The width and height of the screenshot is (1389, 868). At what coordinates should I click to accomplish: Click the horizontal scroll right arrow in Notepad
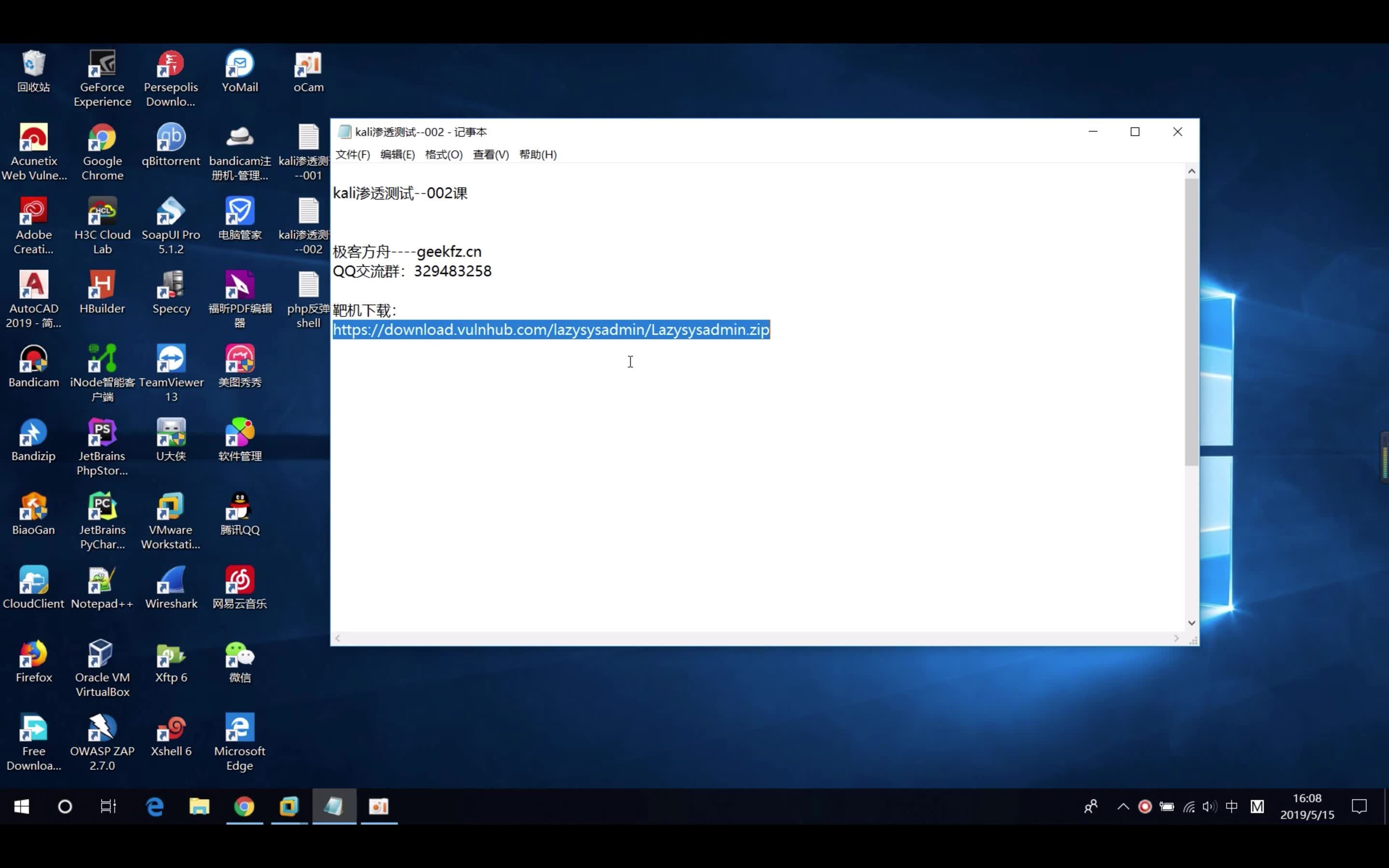1176,638
